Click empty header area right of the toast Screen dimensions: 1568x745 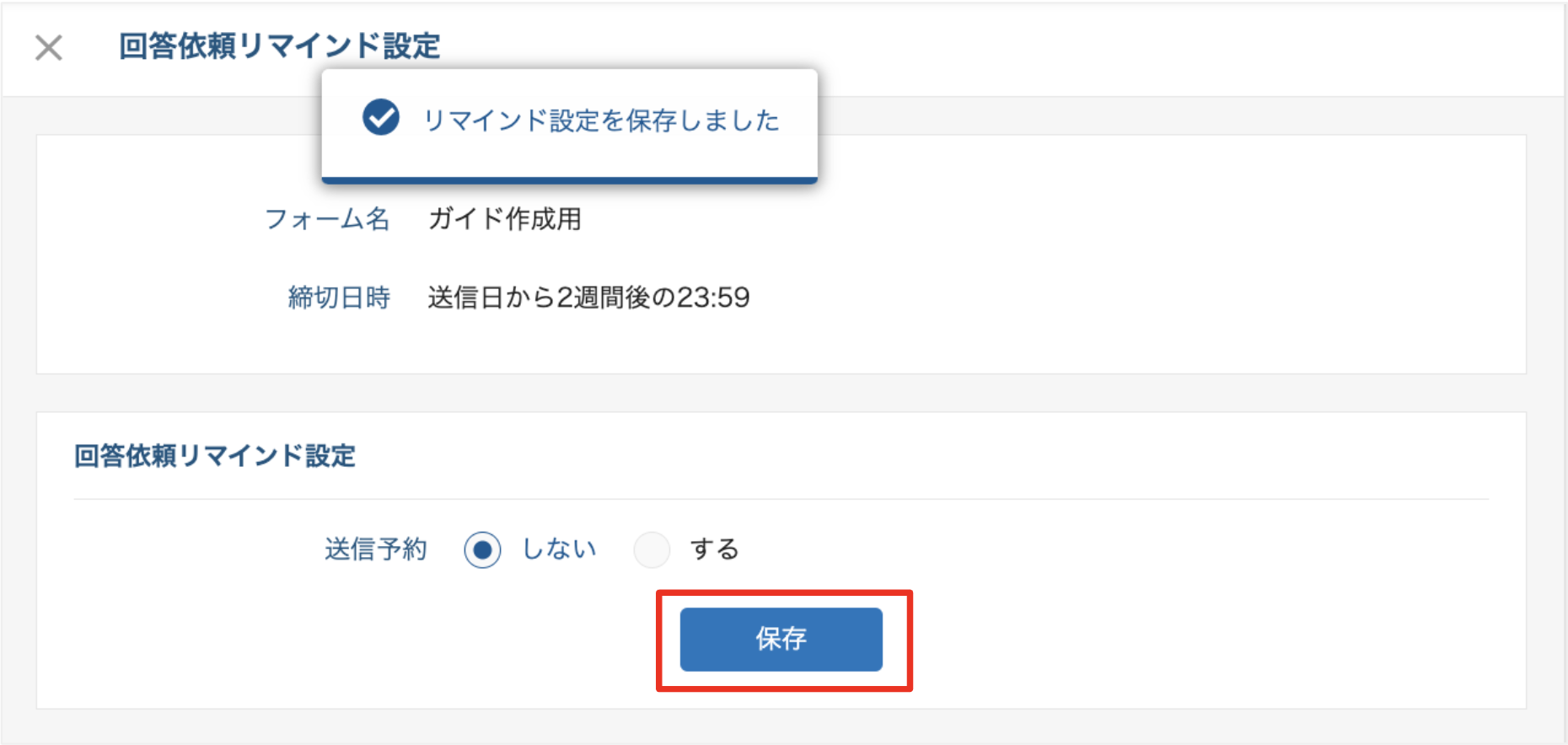pos(1180,49)
